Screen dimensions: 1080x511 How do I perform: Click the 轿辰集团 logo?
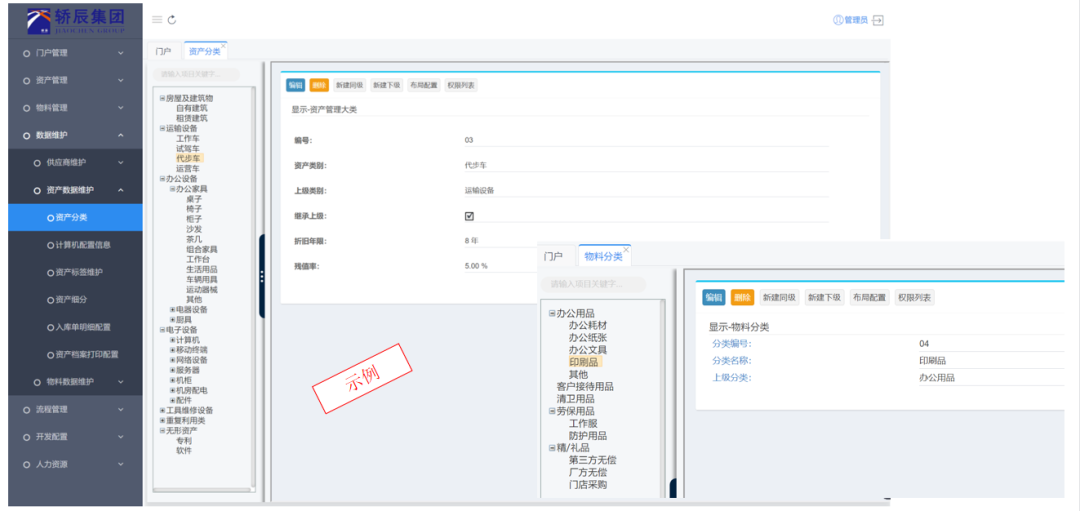click(75, 19)
